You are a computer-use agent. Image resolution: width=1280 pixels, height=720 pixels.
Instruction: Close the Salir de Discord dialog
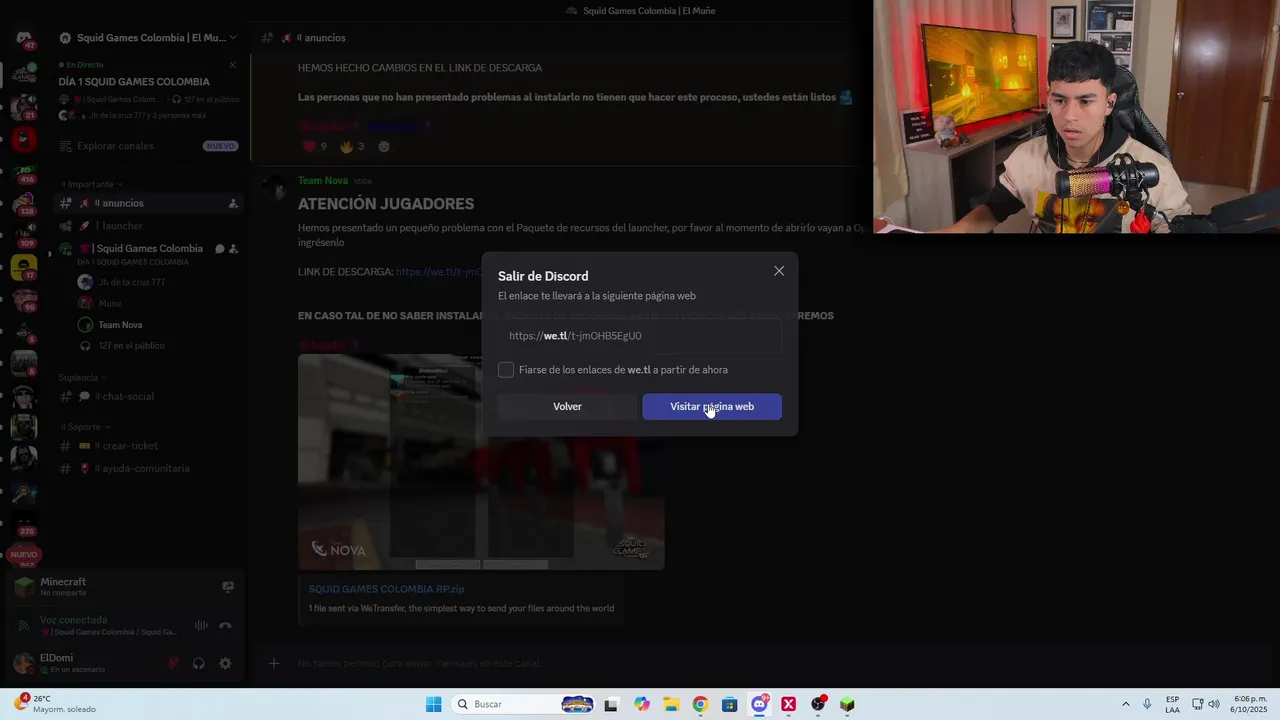pos(779,271)
